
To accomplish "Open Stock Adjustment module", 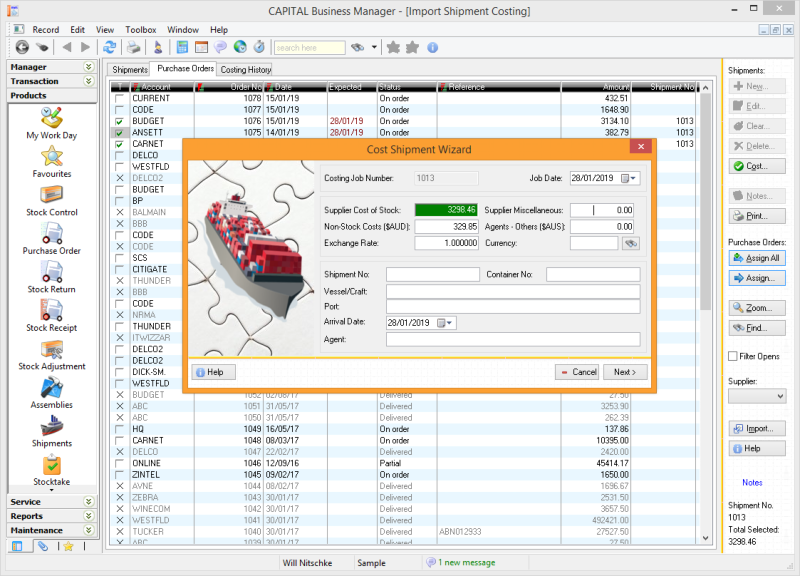I will coord(52,355).
